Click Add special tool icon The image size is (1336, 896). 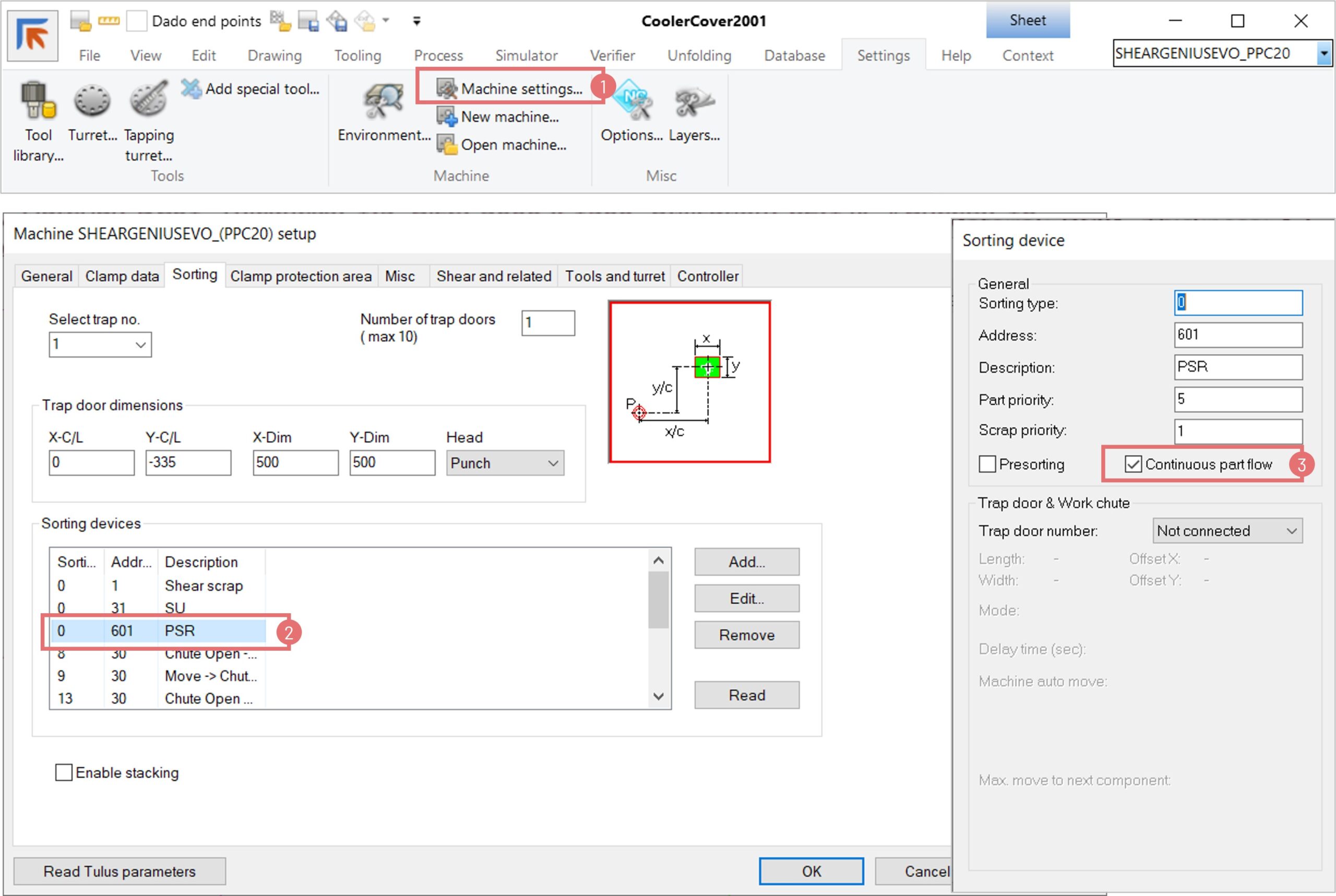[x=192, y=89]
